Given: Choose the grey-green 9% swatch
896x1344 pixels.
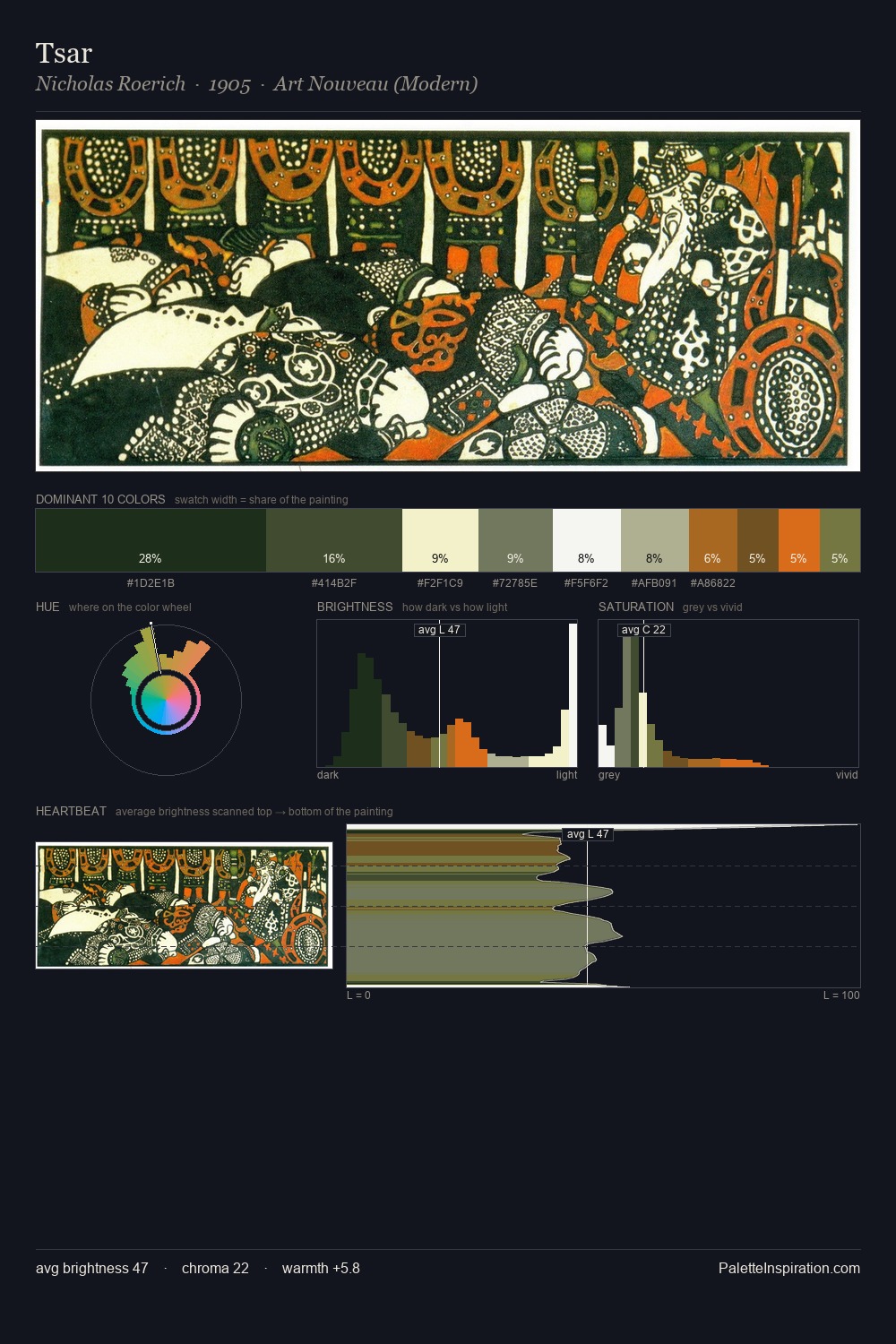Looking at the screenshot, I should (x=515, y=540).
